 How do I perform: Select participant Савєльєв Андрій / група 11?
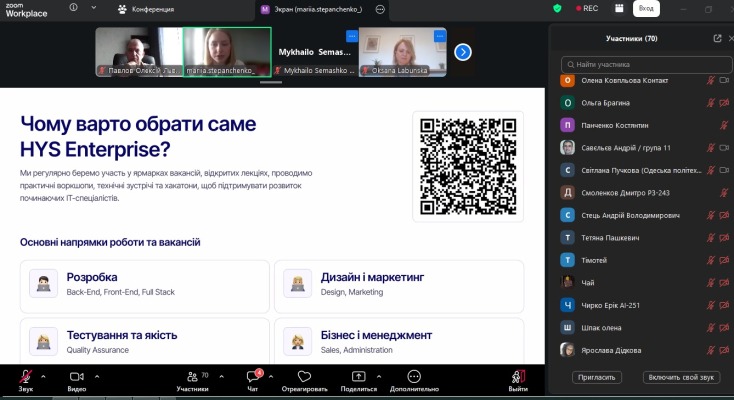click(645, 148)
